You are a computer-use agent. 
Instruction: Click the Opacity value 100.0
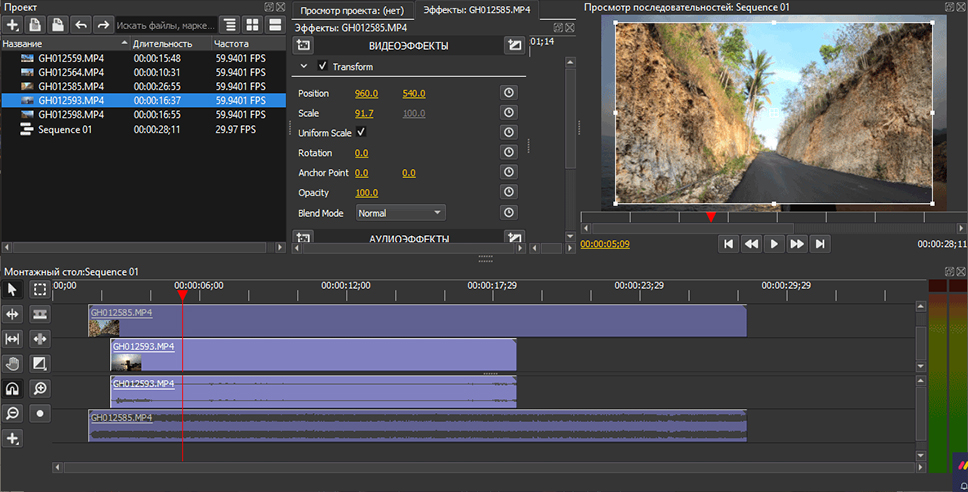366,193
